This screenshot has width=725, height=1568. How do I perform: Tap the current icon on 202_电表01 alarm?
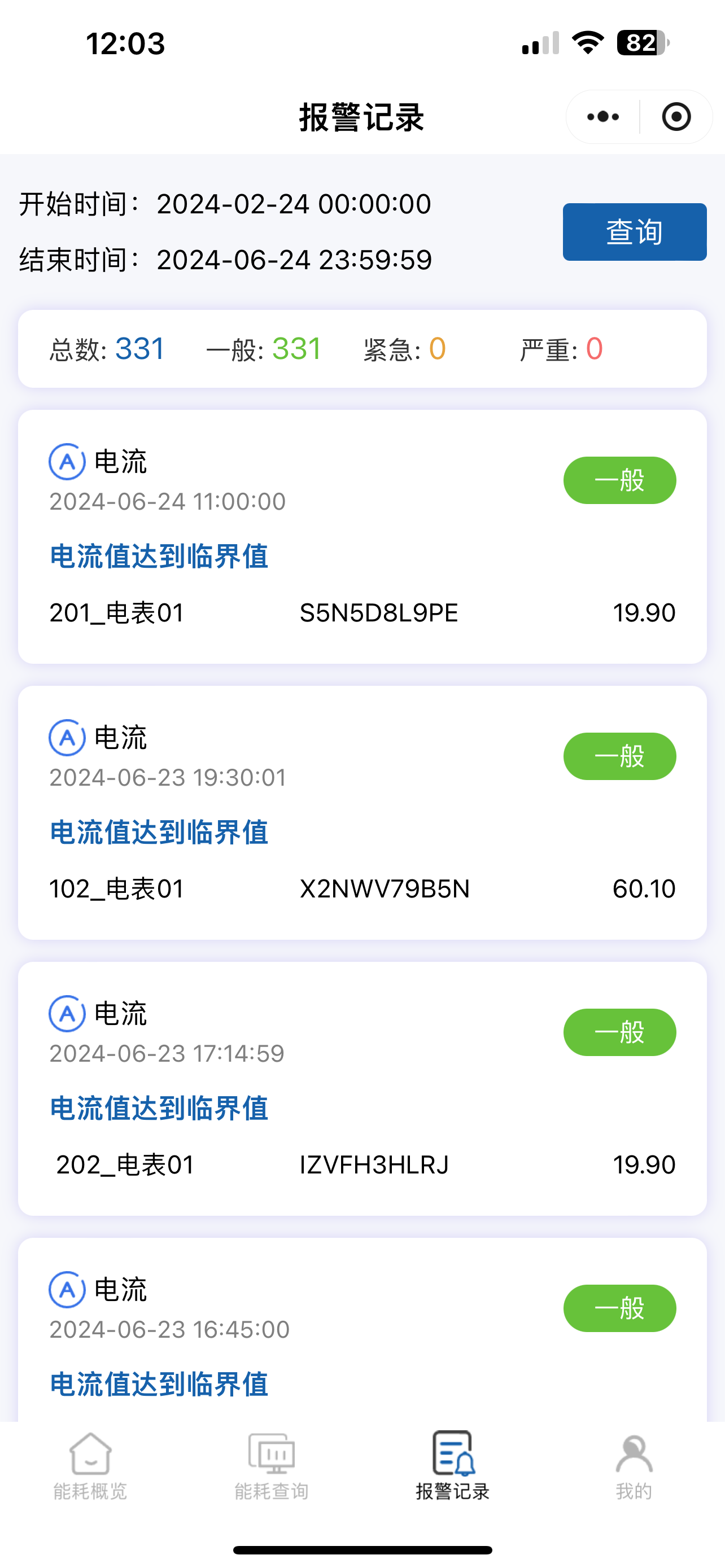coord(67,1014)
